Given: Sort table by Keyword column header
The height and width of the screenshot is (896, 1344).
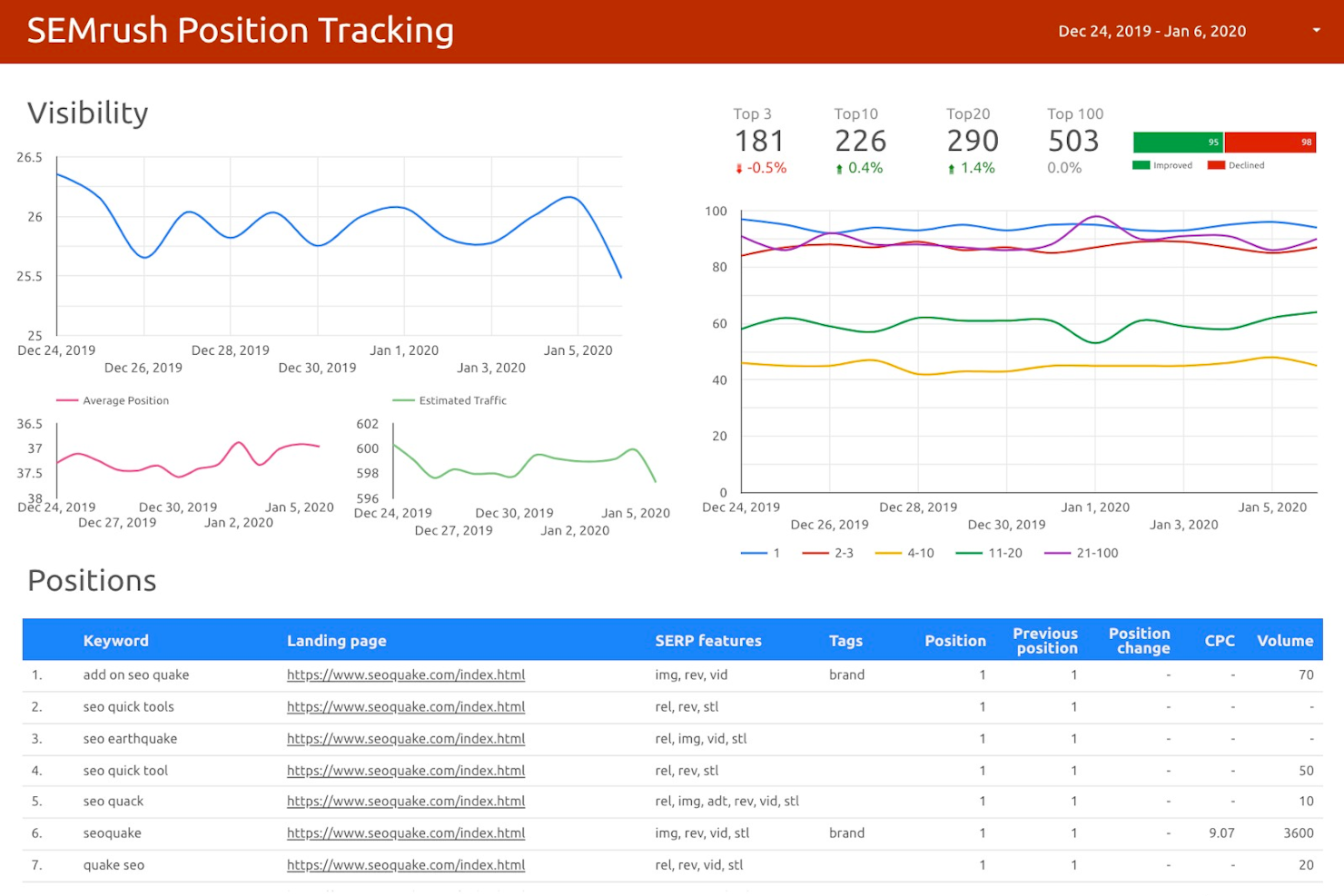Looking at the screenshot, I should click(116, 641).
